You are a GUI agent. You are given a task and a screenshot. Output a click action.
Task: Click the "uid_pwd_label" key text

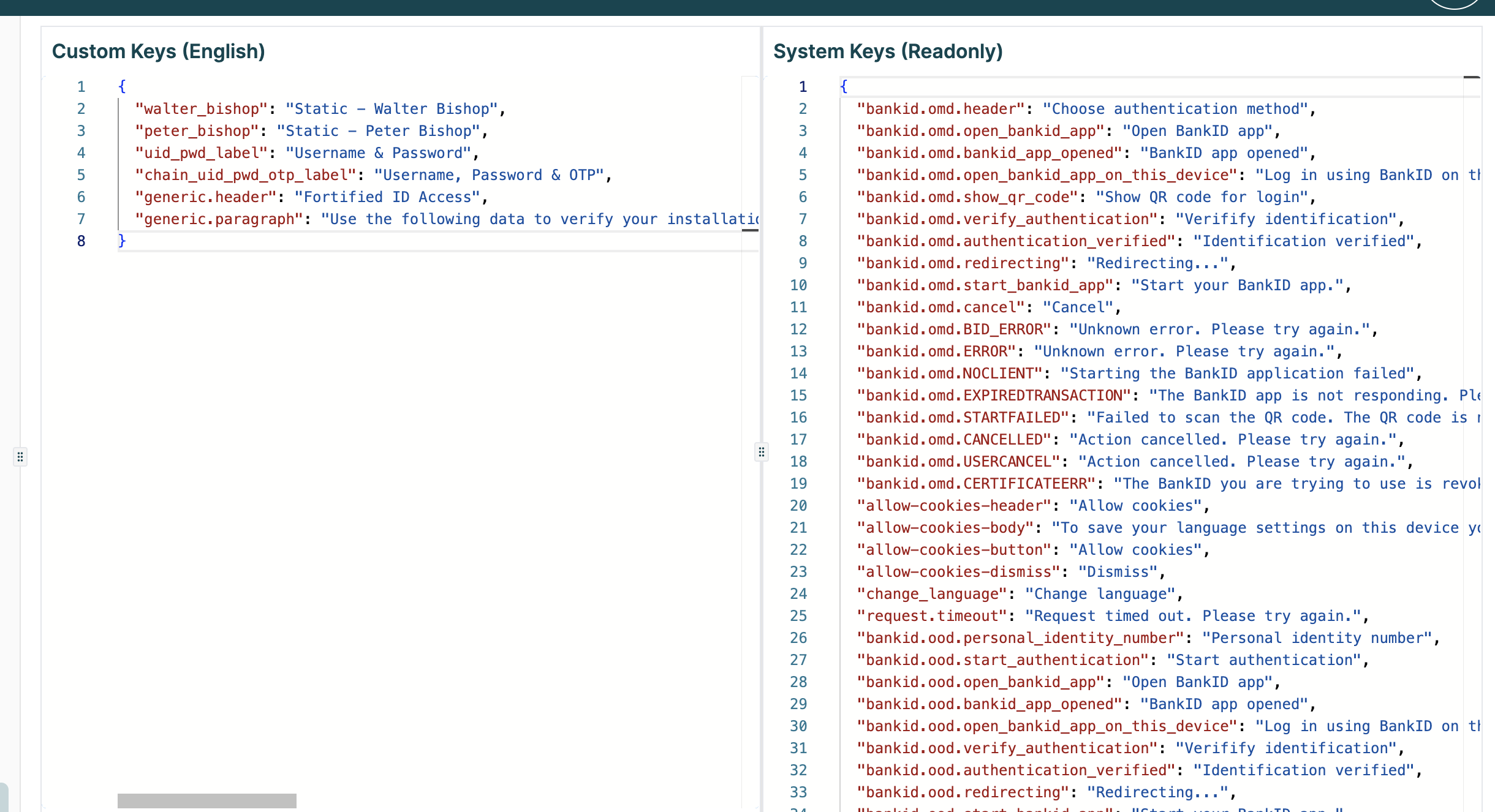click(x=201, y=153)
